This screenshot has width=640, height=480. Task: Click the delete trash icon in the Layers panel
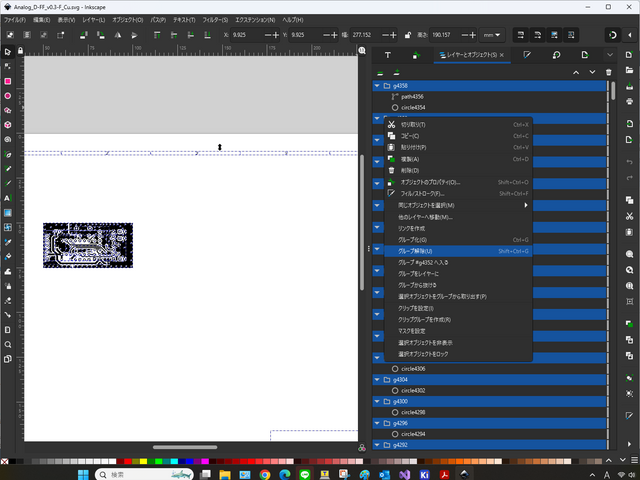(x=608, y=72)
